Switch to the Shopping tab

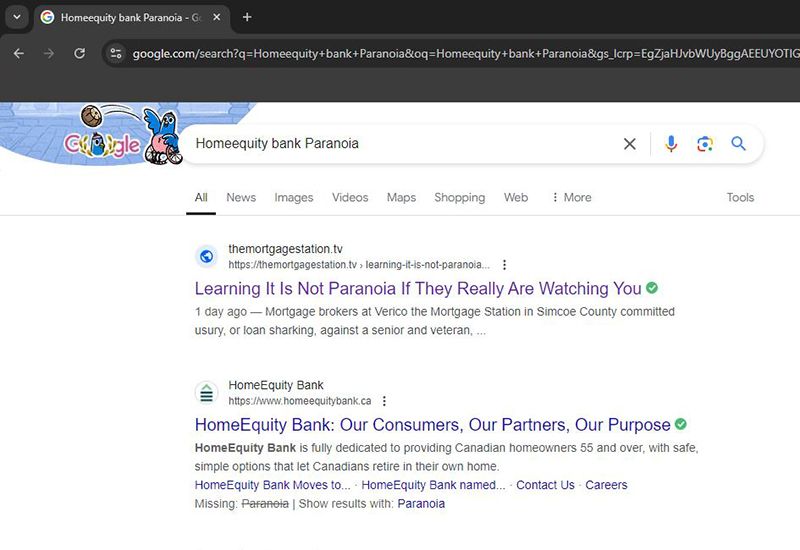pyautogui.click(x=460, y=197)
